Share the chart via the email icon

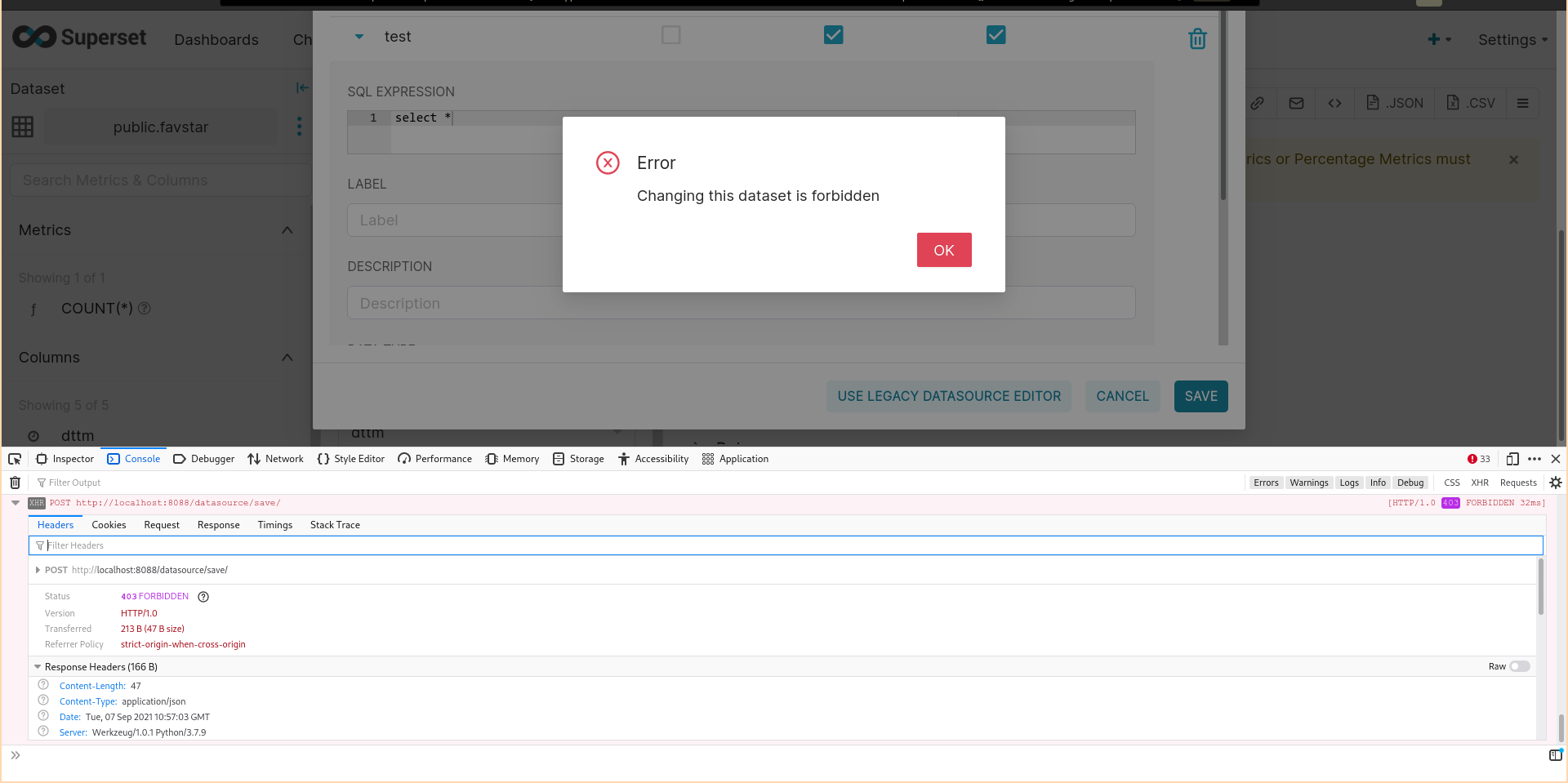click(1296, 103)
